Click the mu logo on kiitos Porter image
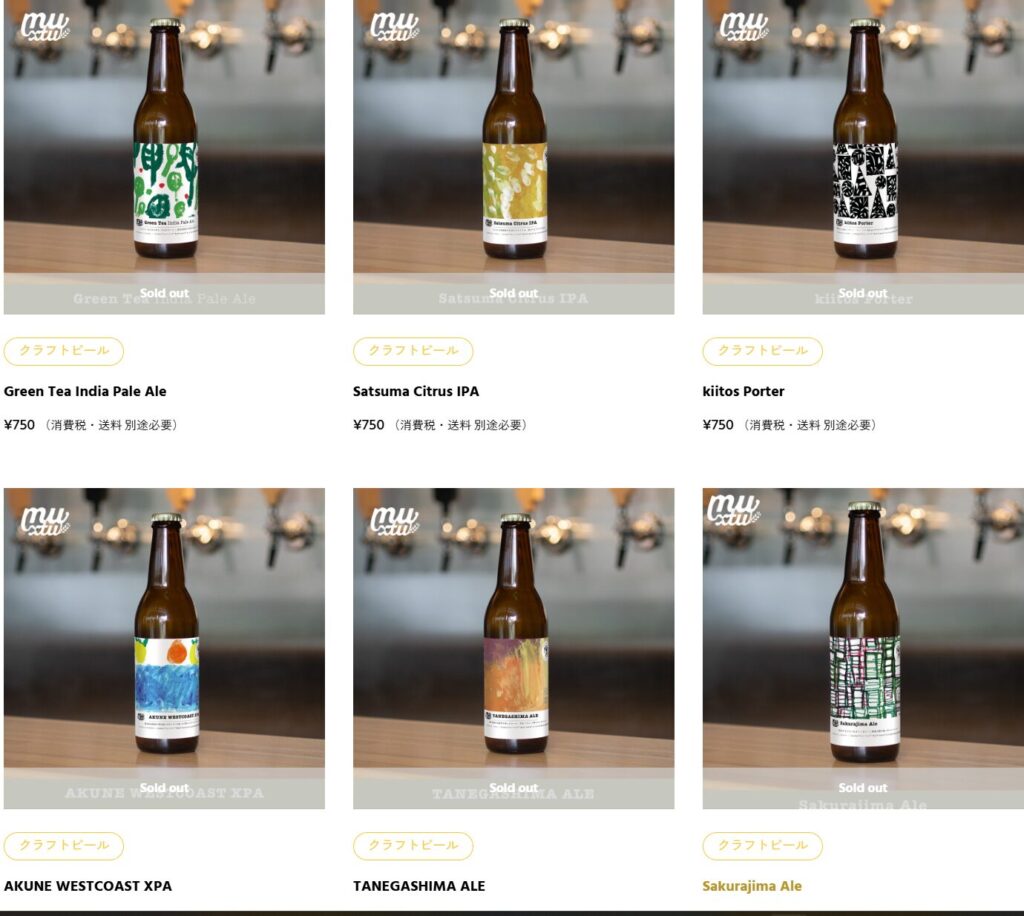Screen dimensions: 1024x916 pos(743,27)
